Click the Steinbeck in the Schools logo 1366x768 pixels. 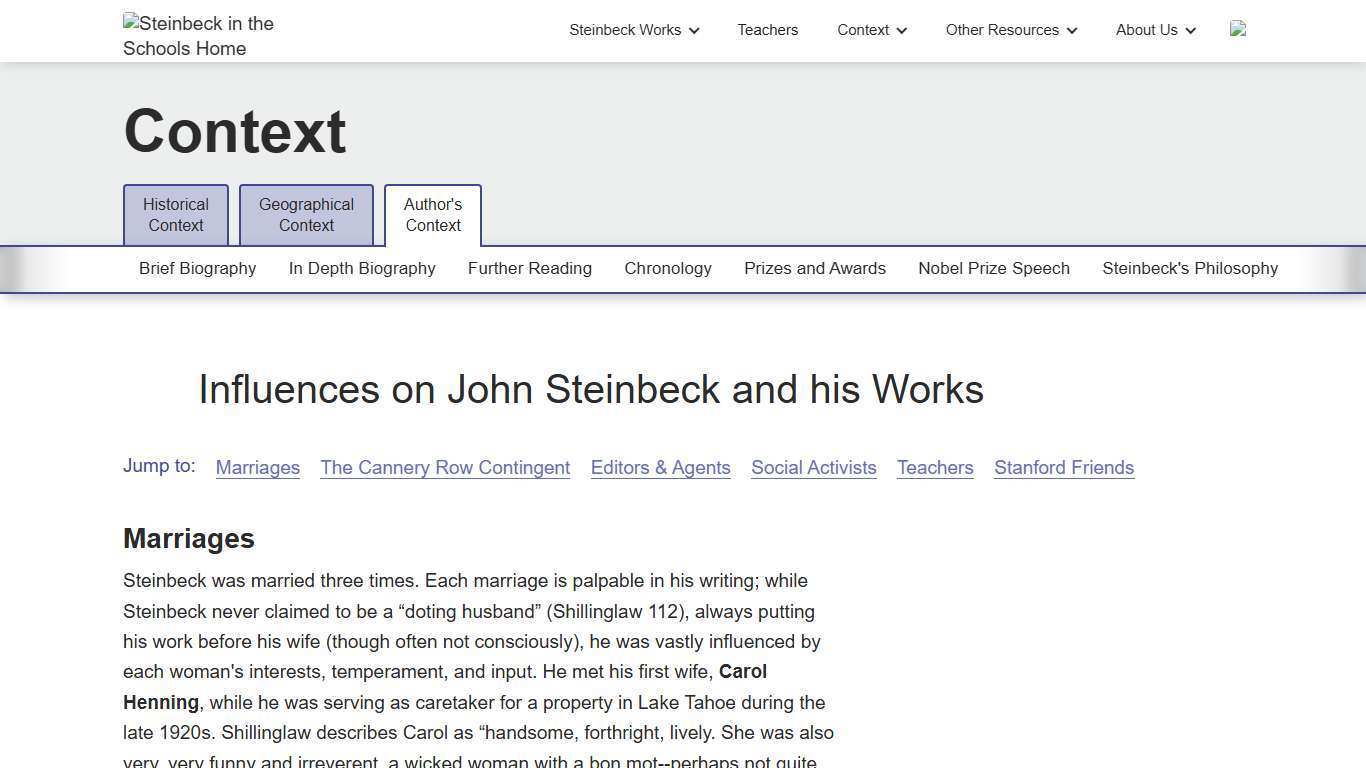[x=197, y=36]
